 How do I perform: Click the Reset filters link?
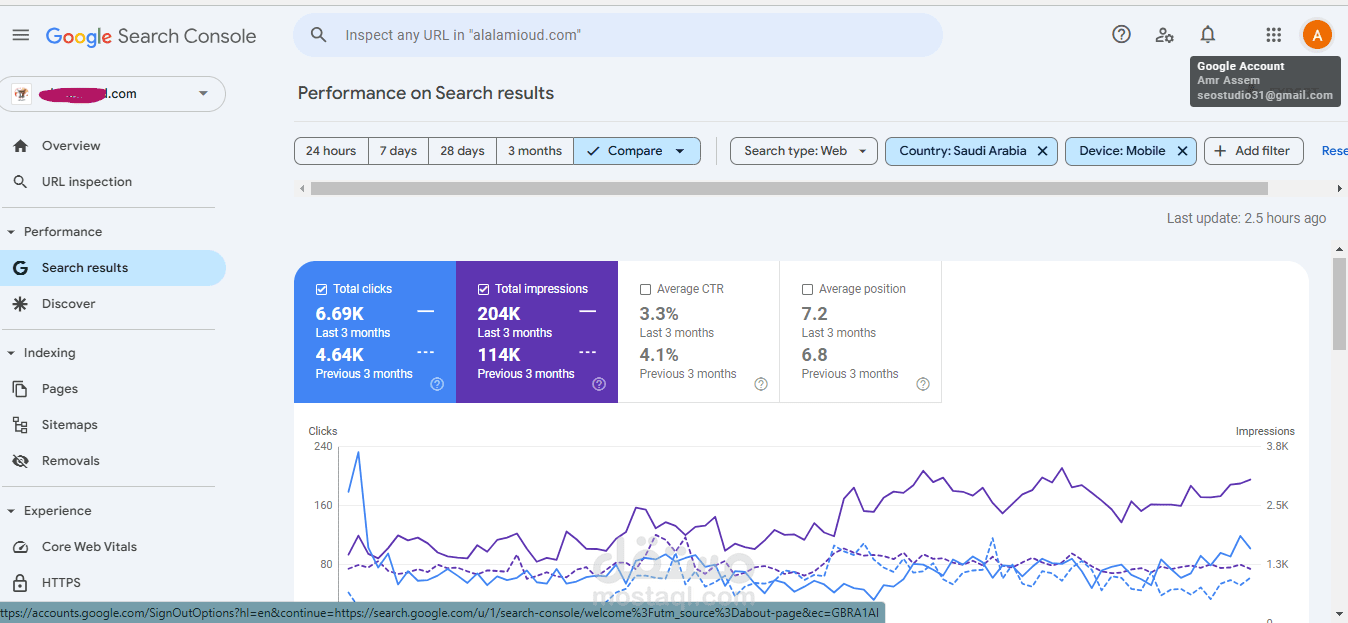coord(1334,151)
